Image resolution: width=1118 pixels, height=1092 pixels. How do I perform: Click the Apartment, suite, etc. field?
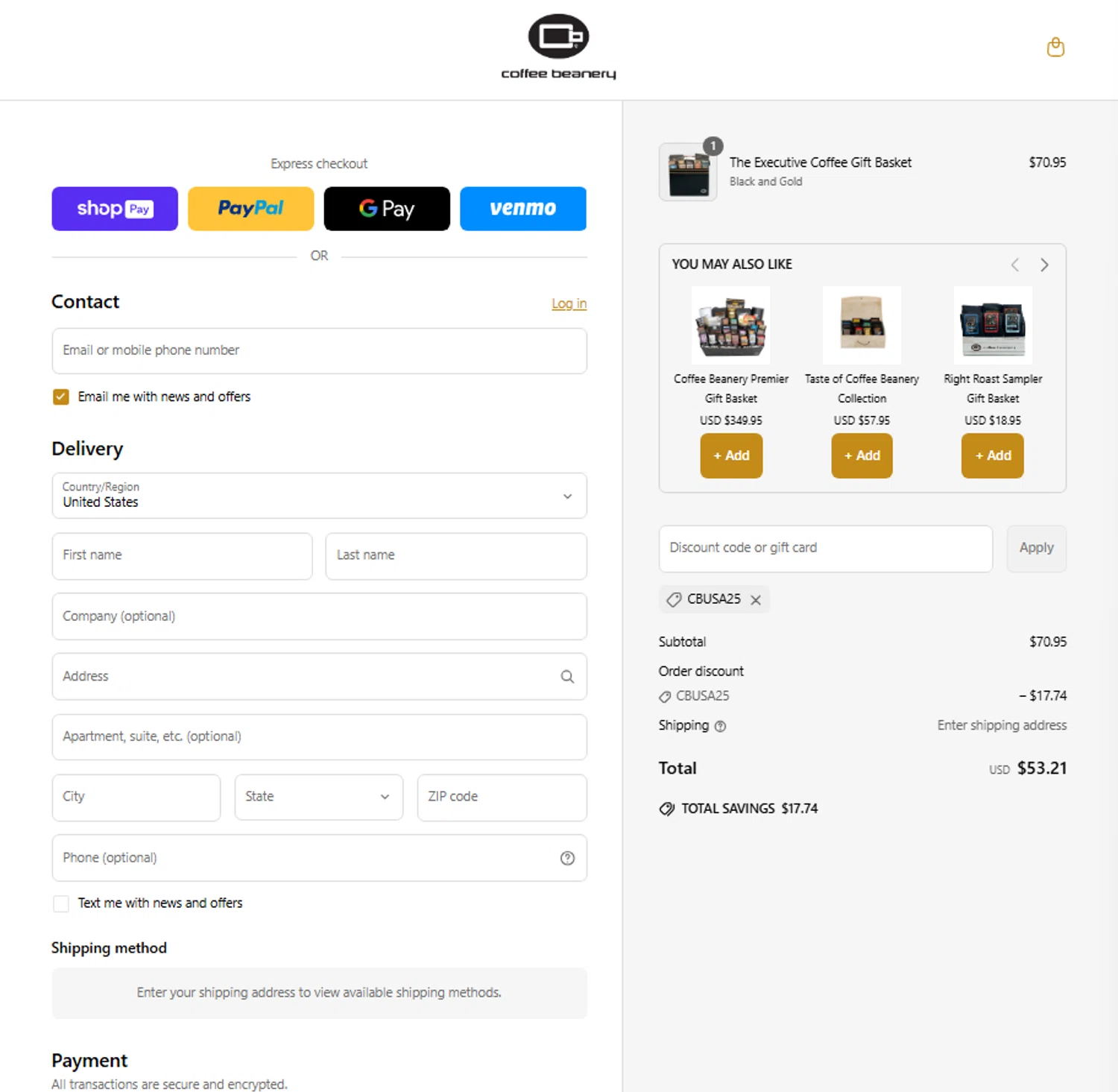(x=320, y=737)
